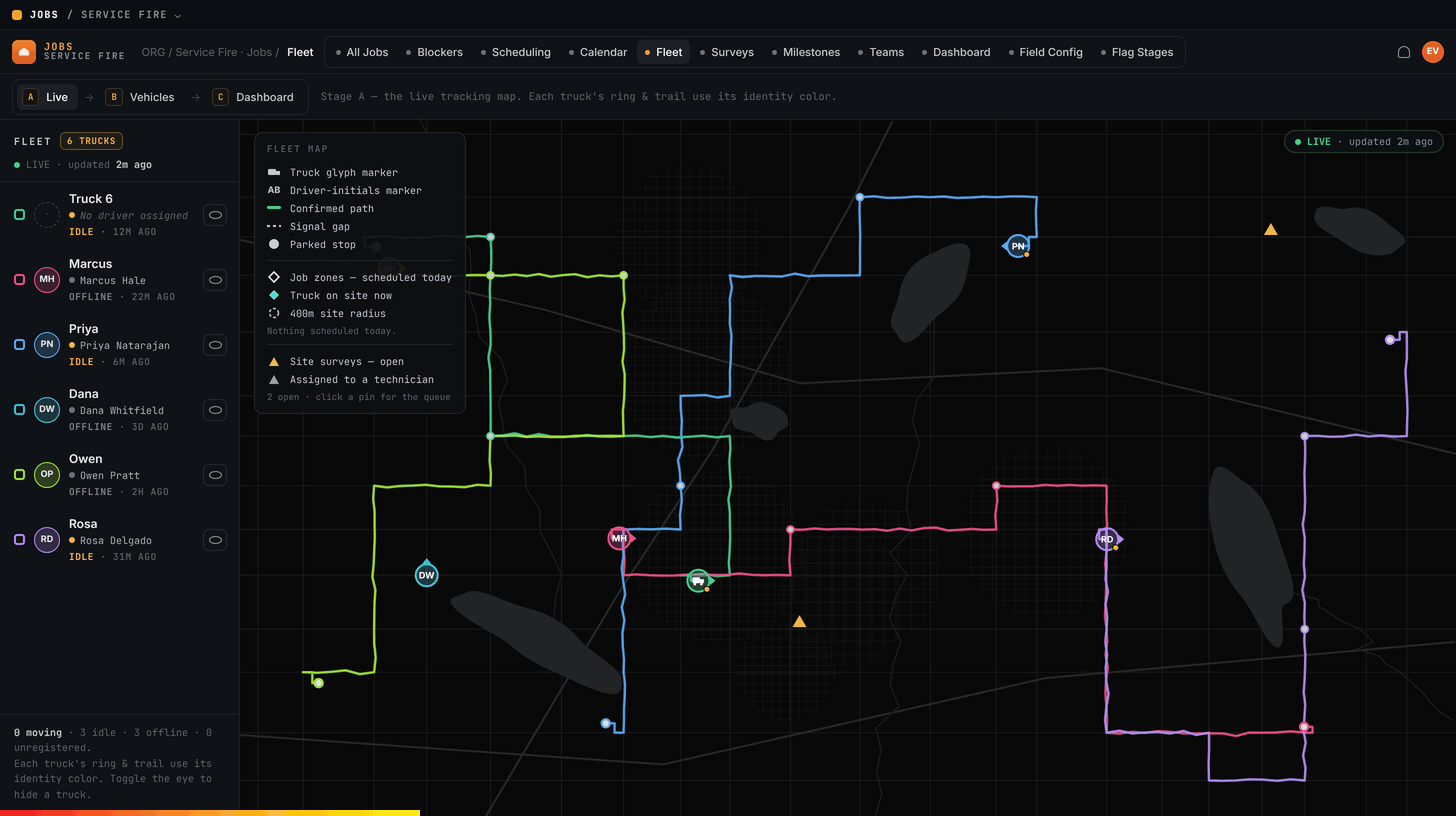This screenshot has height=816, width=1456.
Task: Select stage A Live
Action: click(46, 97)
